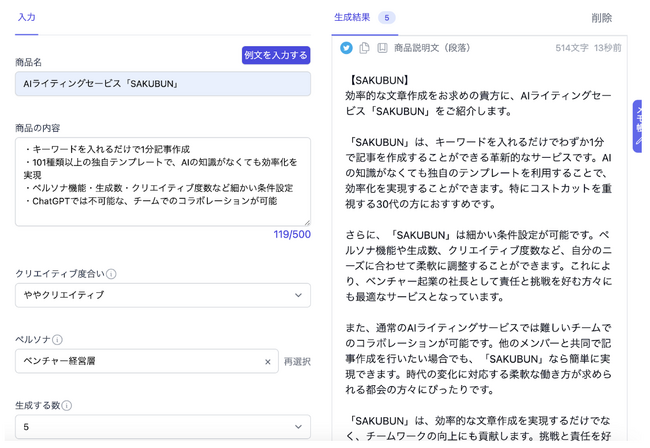Screen dimensions: 650x448
Task: Open the クリエイティブ度合い dropdown
Action: click(x=163, y=295)
